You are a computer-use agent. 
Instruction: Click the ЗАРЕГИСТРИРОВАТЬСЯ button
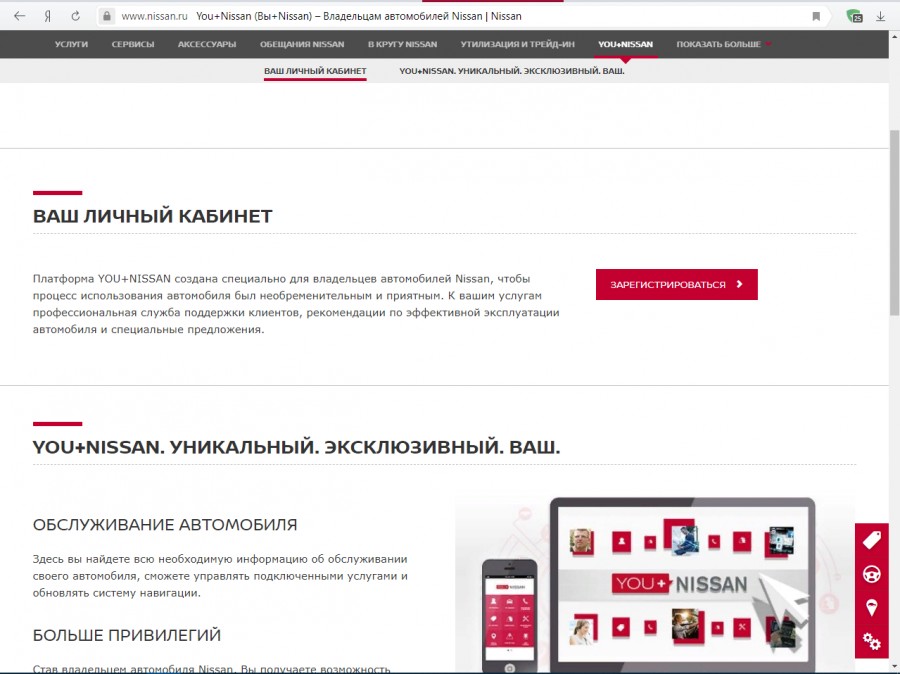click(676, 284)
